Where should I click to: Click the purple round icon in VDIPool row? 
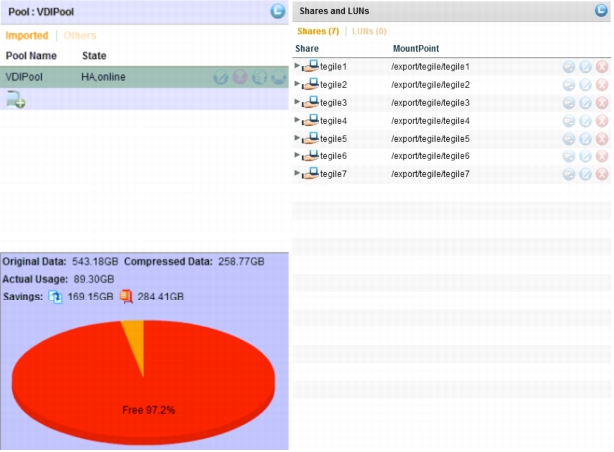[x=240, y=77]
